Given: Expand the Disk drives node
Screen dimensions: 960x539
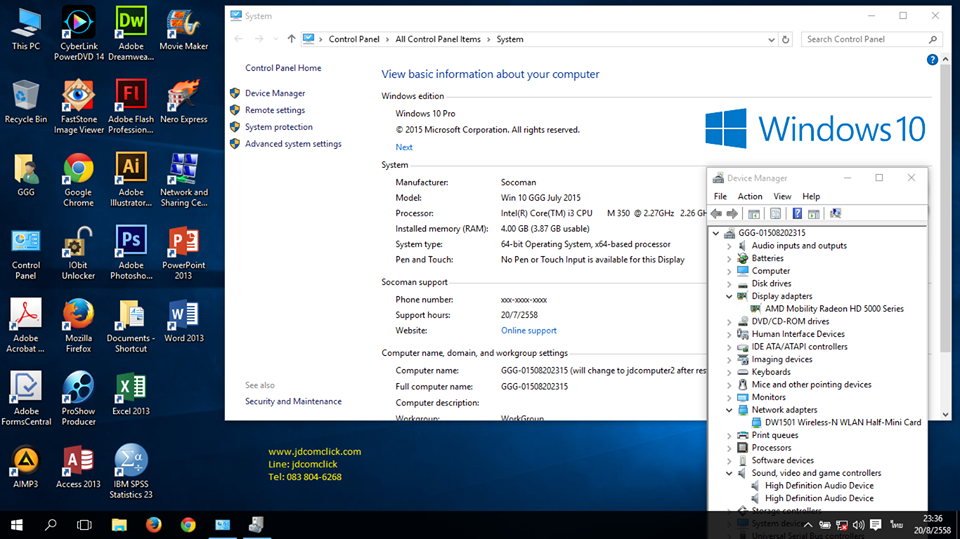Looking at the screenshot, I should [729, 284].
